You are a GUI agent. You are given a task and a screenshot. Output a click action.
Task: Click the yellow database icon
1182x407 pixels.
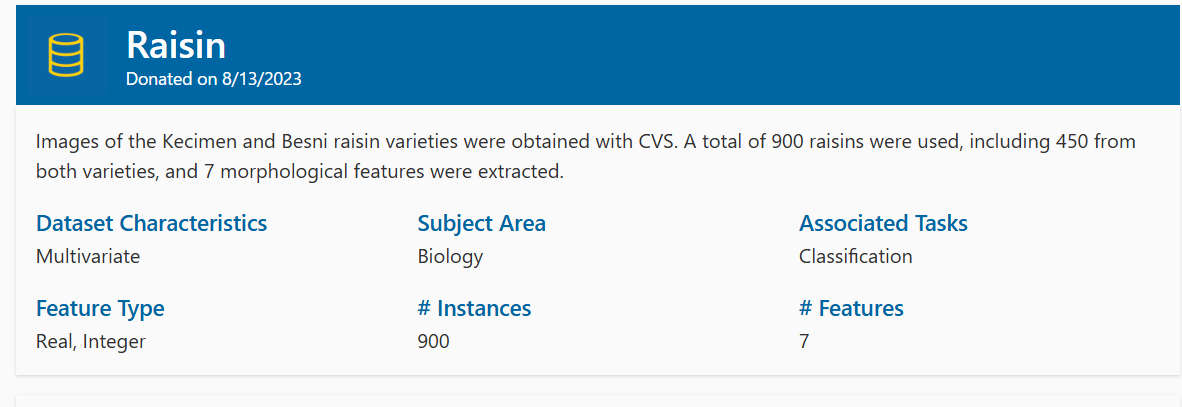point(66,54)
